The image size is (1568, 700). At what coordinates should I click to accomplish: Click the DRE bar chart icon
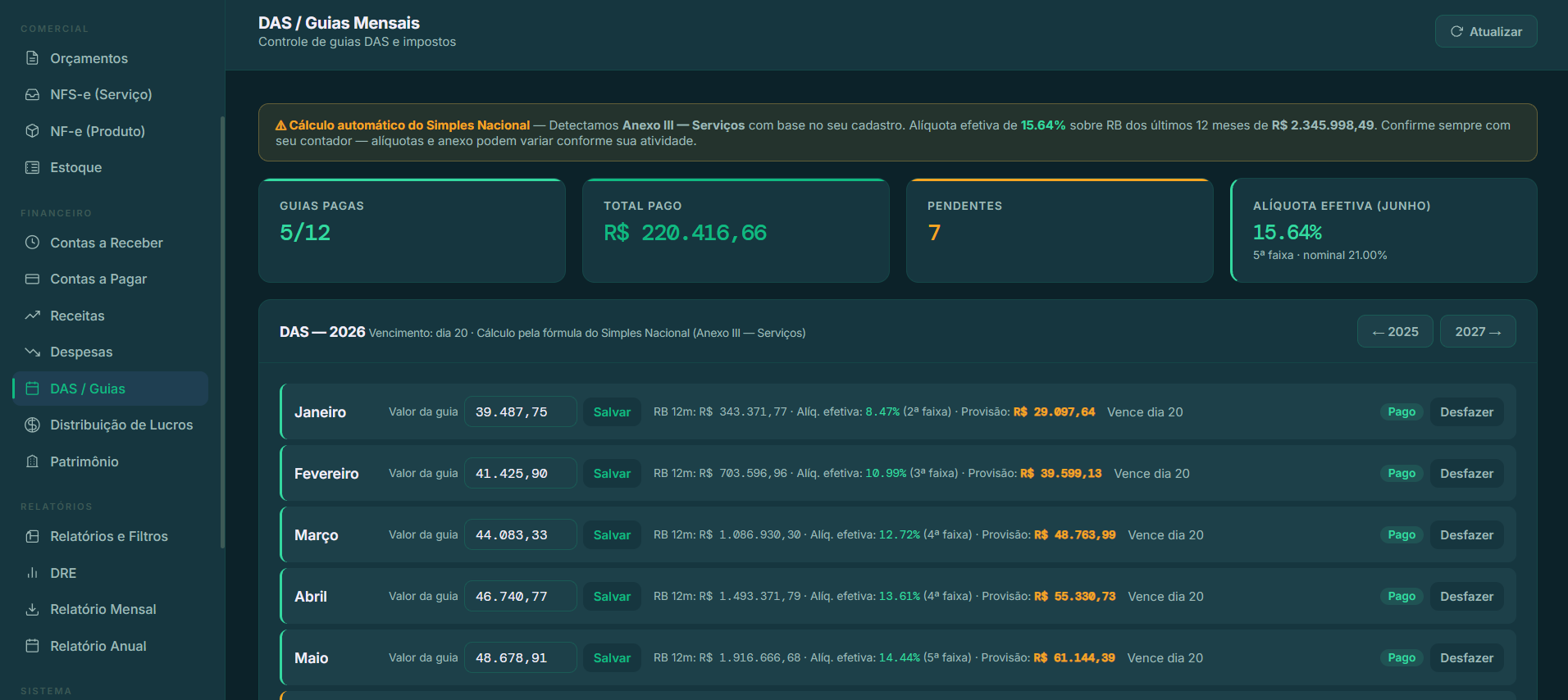[x=32, y=573]
